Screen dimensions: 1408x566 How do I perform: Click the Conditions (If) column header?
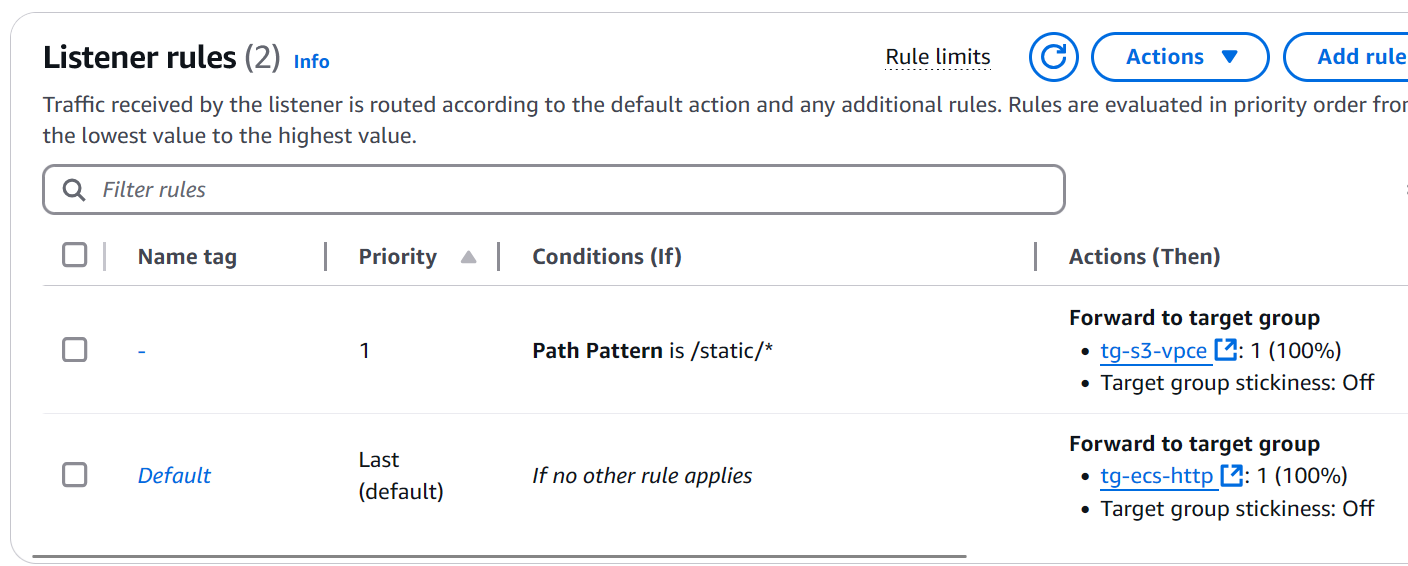pyautogui.click(x=606, y=257)
